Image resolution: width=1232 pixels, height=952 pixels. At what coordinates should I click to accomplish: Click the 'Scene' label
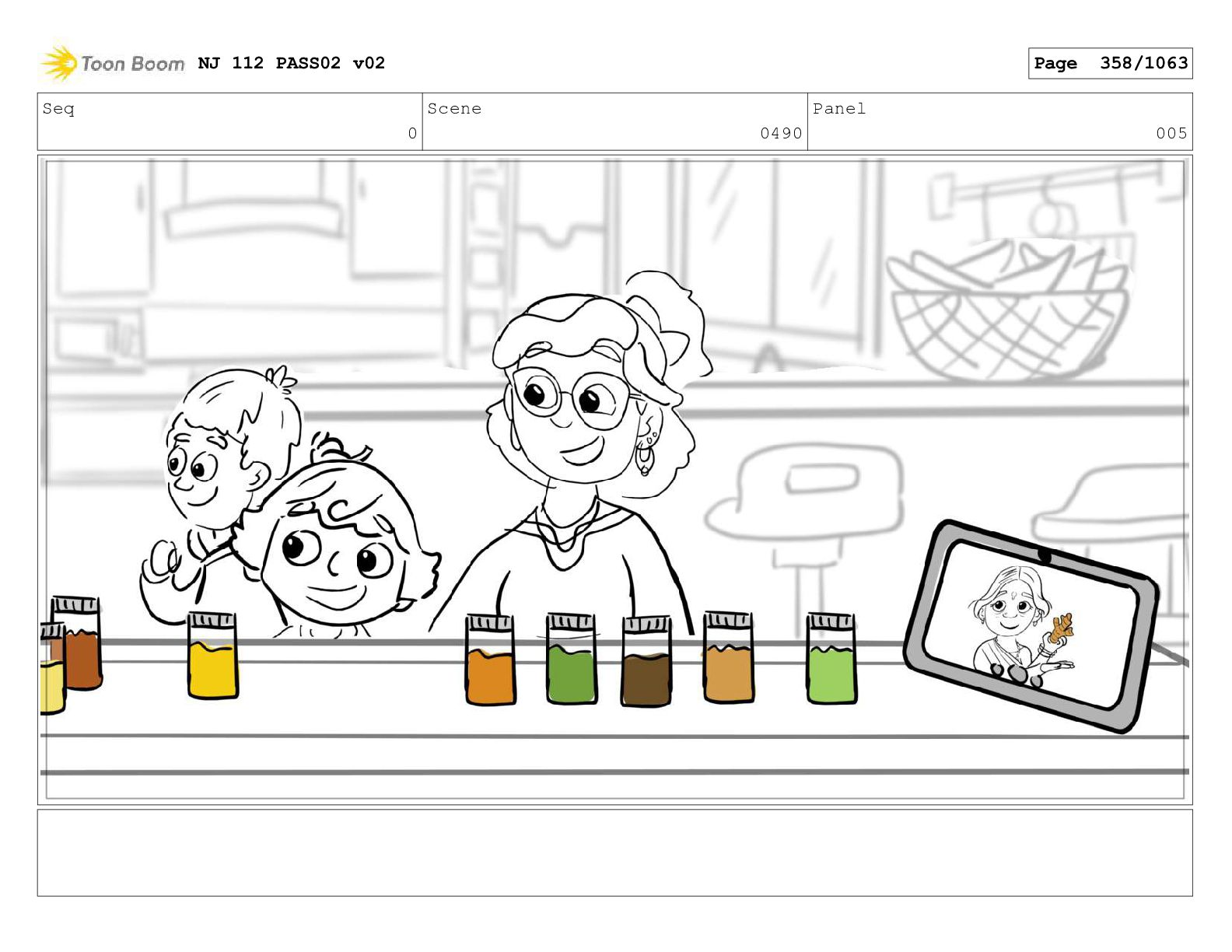tap(454, 109)
